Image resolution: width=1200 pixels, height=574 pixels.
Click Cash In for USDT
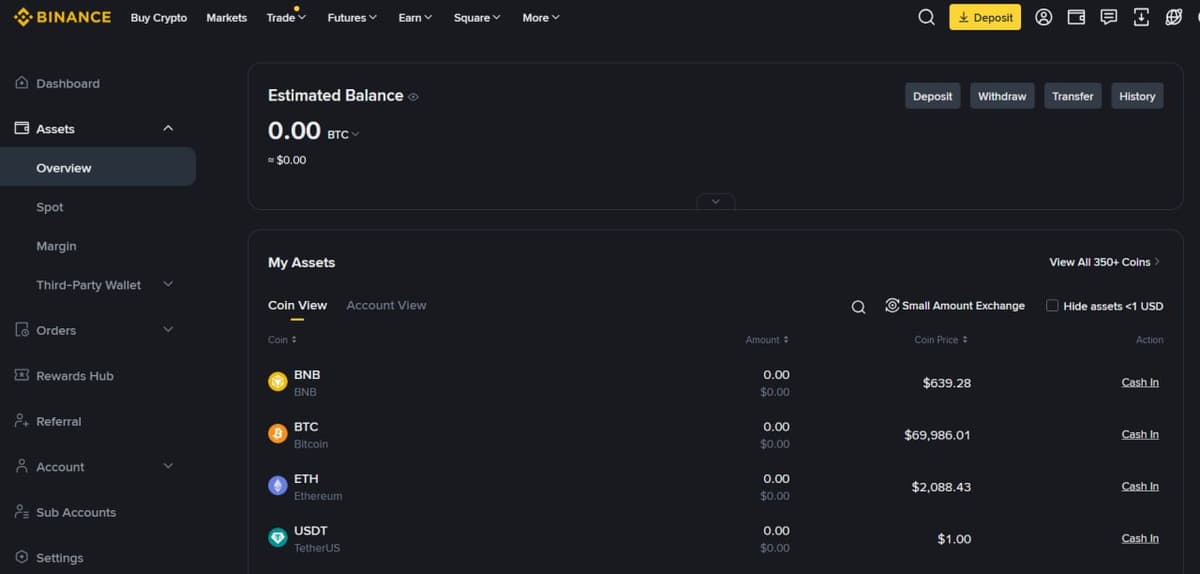pos(1140,538)
